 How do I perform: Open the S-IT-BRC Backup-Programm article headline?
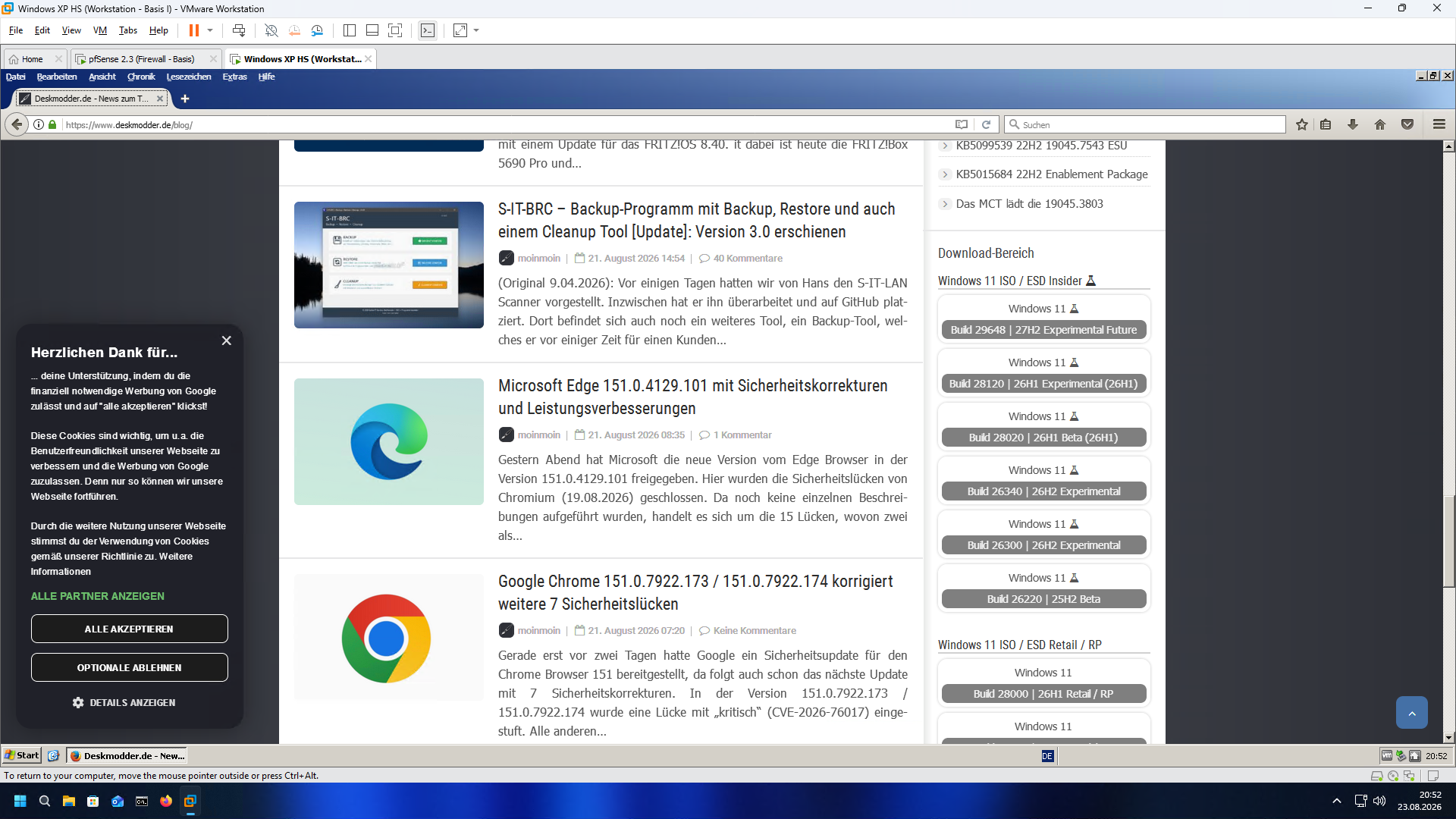(696, 220)
